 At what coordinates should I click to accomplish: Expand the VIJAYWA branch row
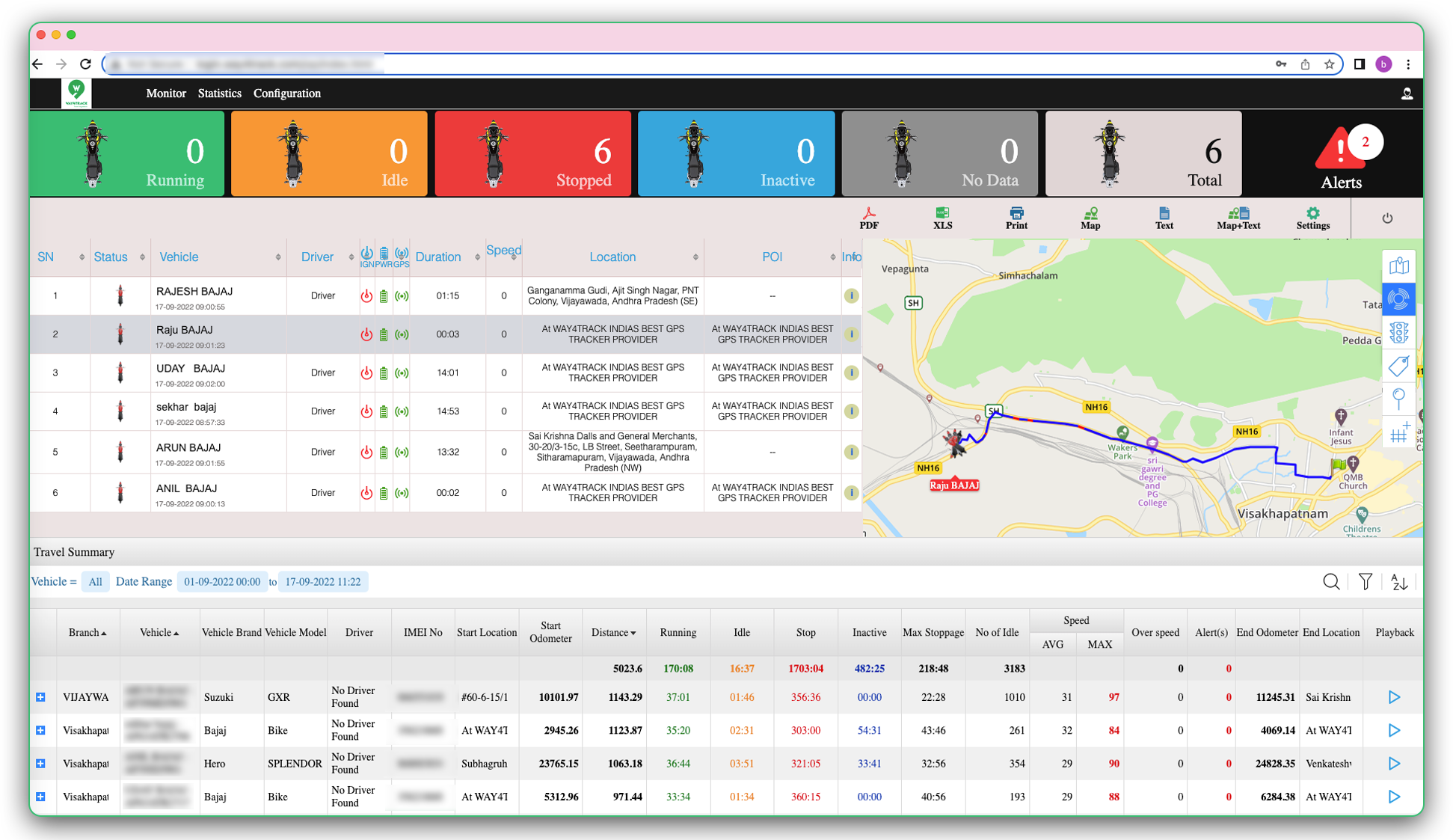coord(40,697)
